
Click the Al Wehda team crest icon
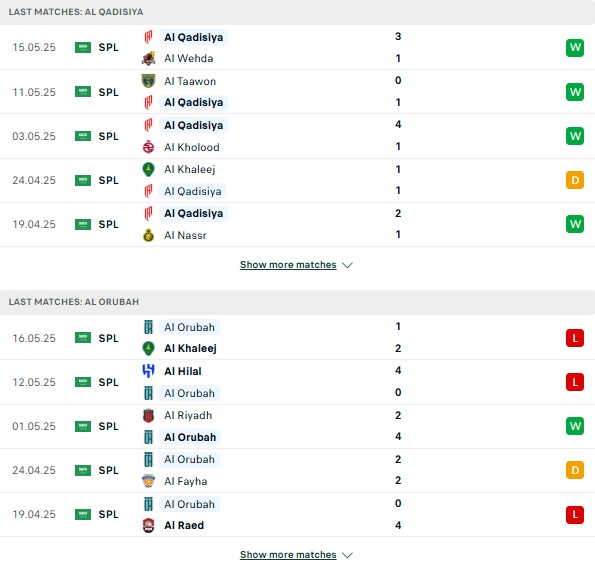148,58
